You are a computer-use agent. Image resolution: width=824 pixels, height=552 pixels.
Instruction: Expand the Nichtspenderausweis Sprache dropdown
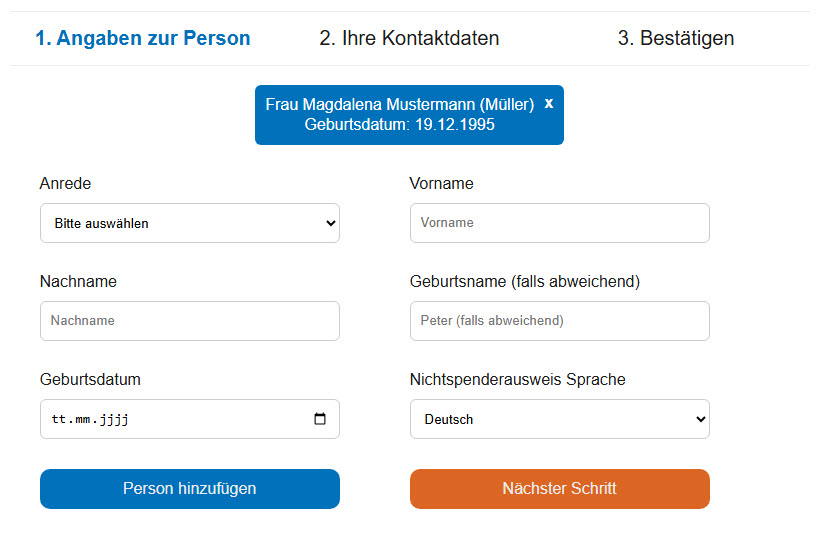(x=560, y=420)
